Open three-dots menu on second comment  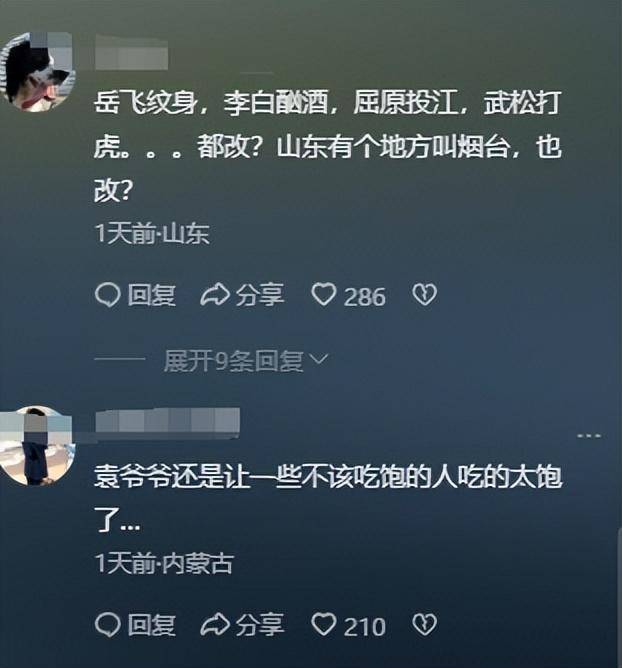click(589, 436)
